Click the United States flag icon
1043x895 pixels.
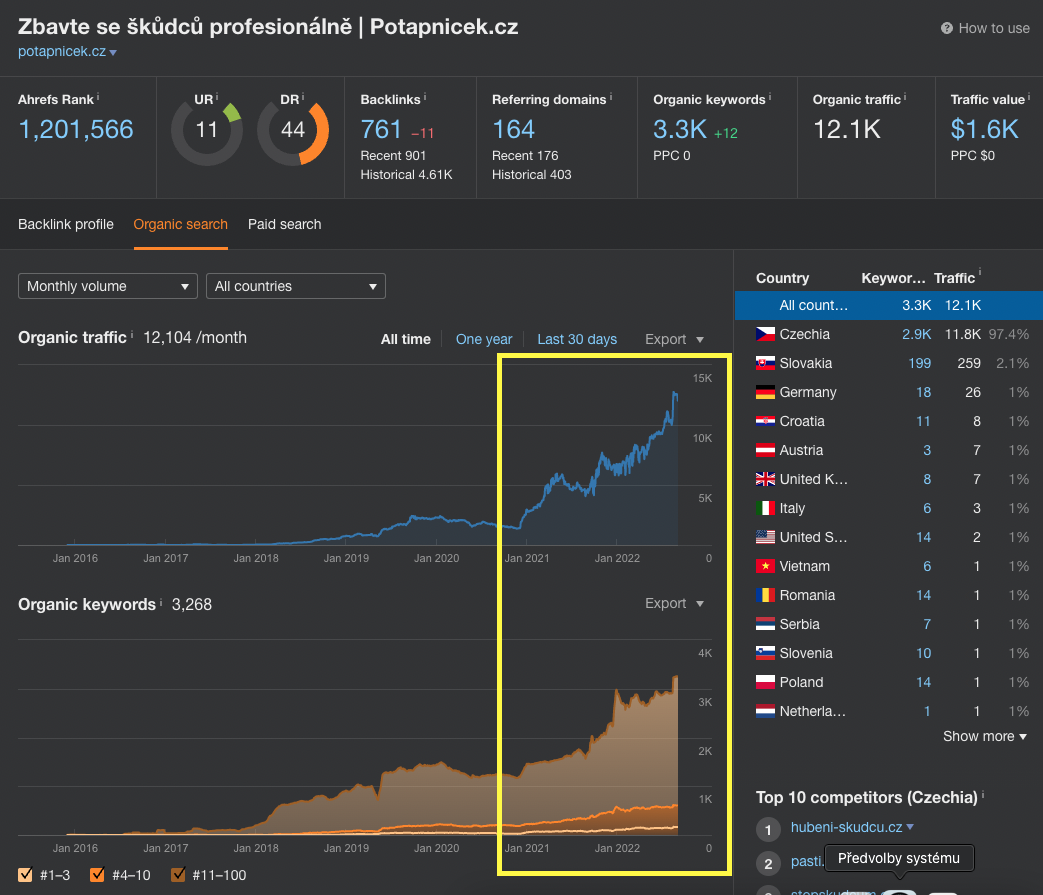765,537
